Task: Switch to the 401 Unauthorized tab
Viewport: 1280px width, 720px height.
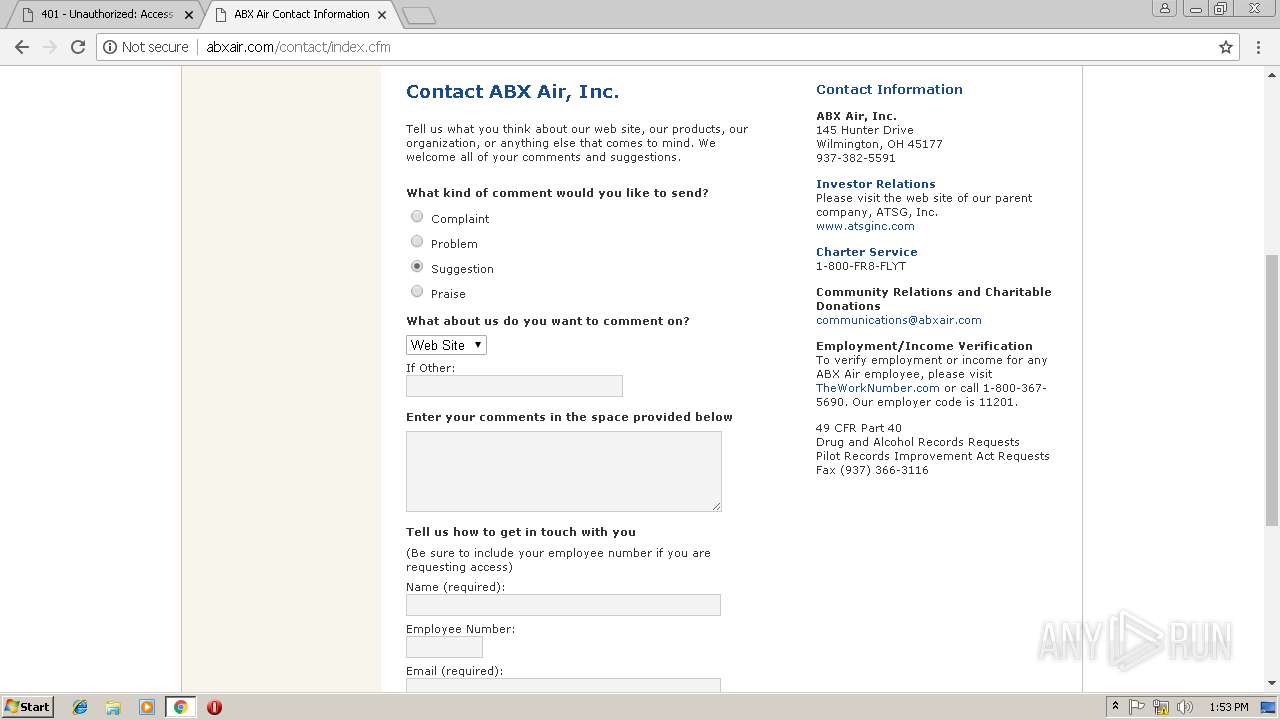Action: [104, 15]
